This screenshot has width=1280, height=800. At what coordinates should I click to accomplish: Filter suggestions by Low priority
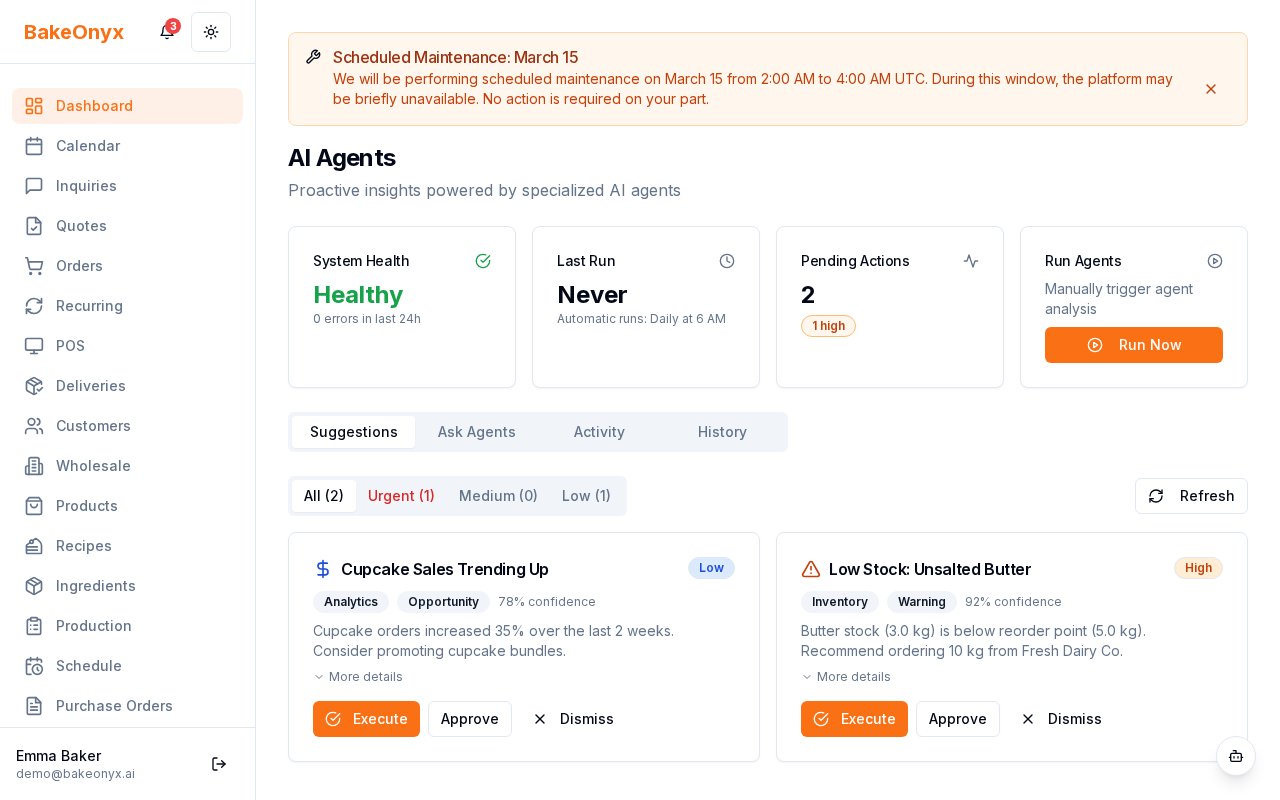tap(586, 496)
